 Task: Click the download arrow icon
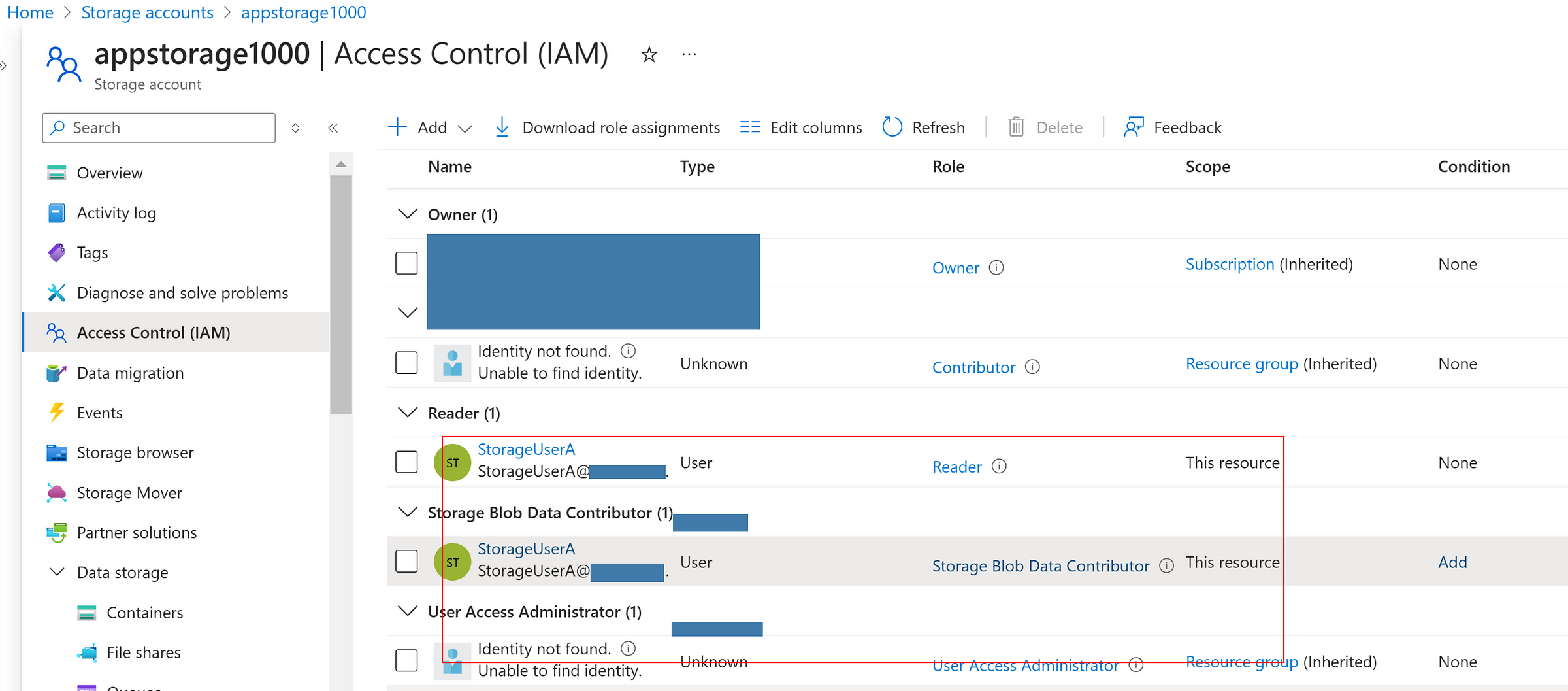tap(502, 127)
